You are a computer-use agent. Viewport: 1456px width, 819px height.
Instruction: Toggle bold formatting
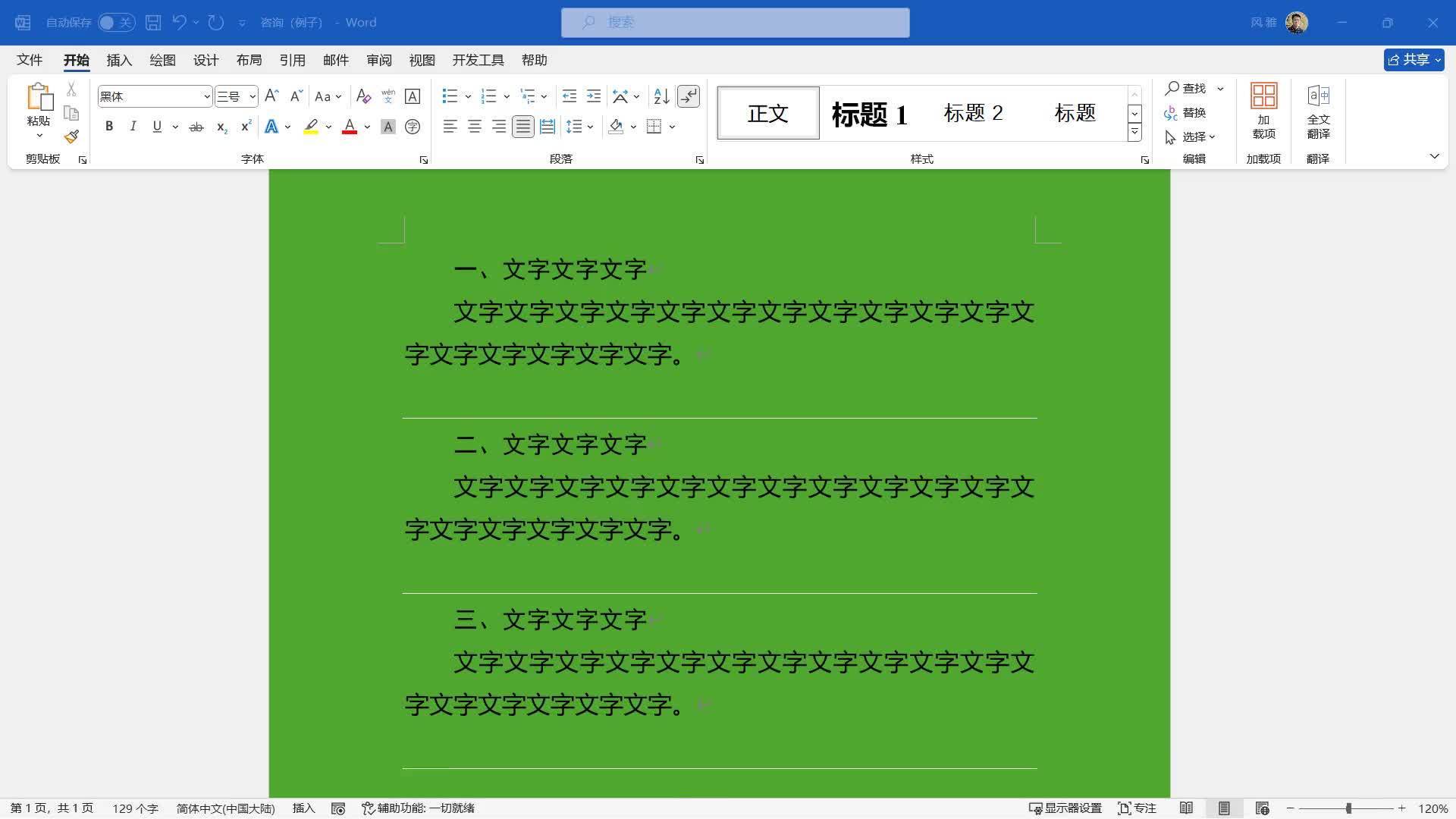pos(108,126)
